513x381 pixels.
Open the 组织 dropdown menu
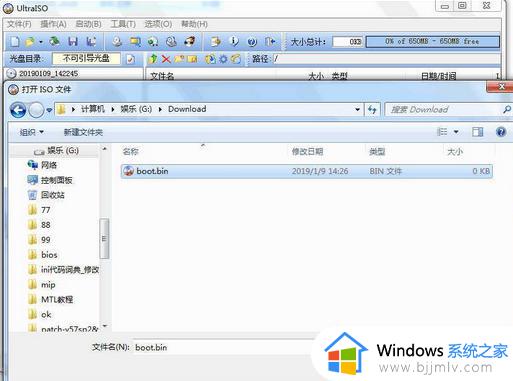[31, 132]
